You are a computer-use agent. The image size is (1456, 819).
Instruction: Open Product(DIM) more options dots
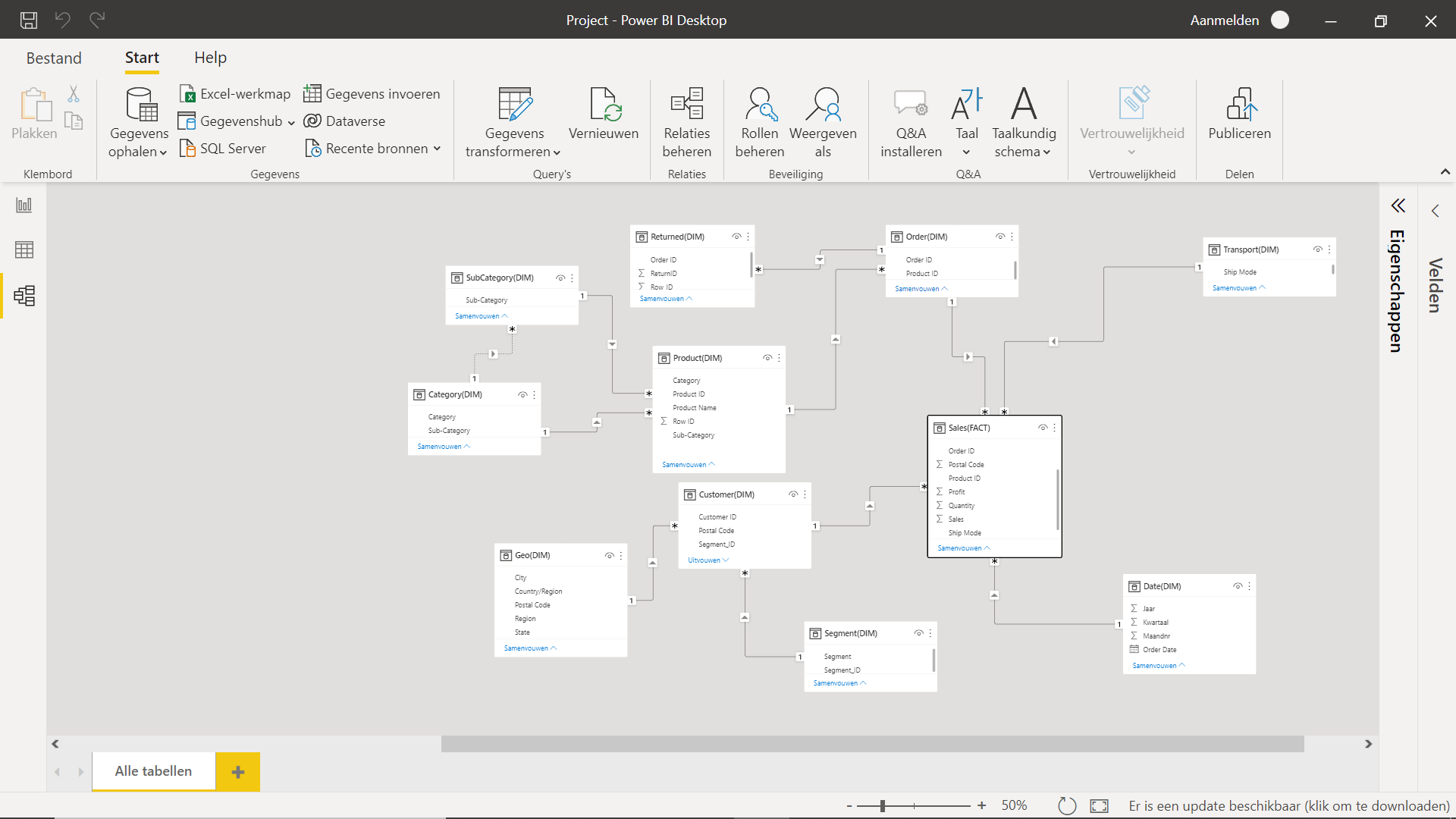pyautogui.click(x=779, y=358)
